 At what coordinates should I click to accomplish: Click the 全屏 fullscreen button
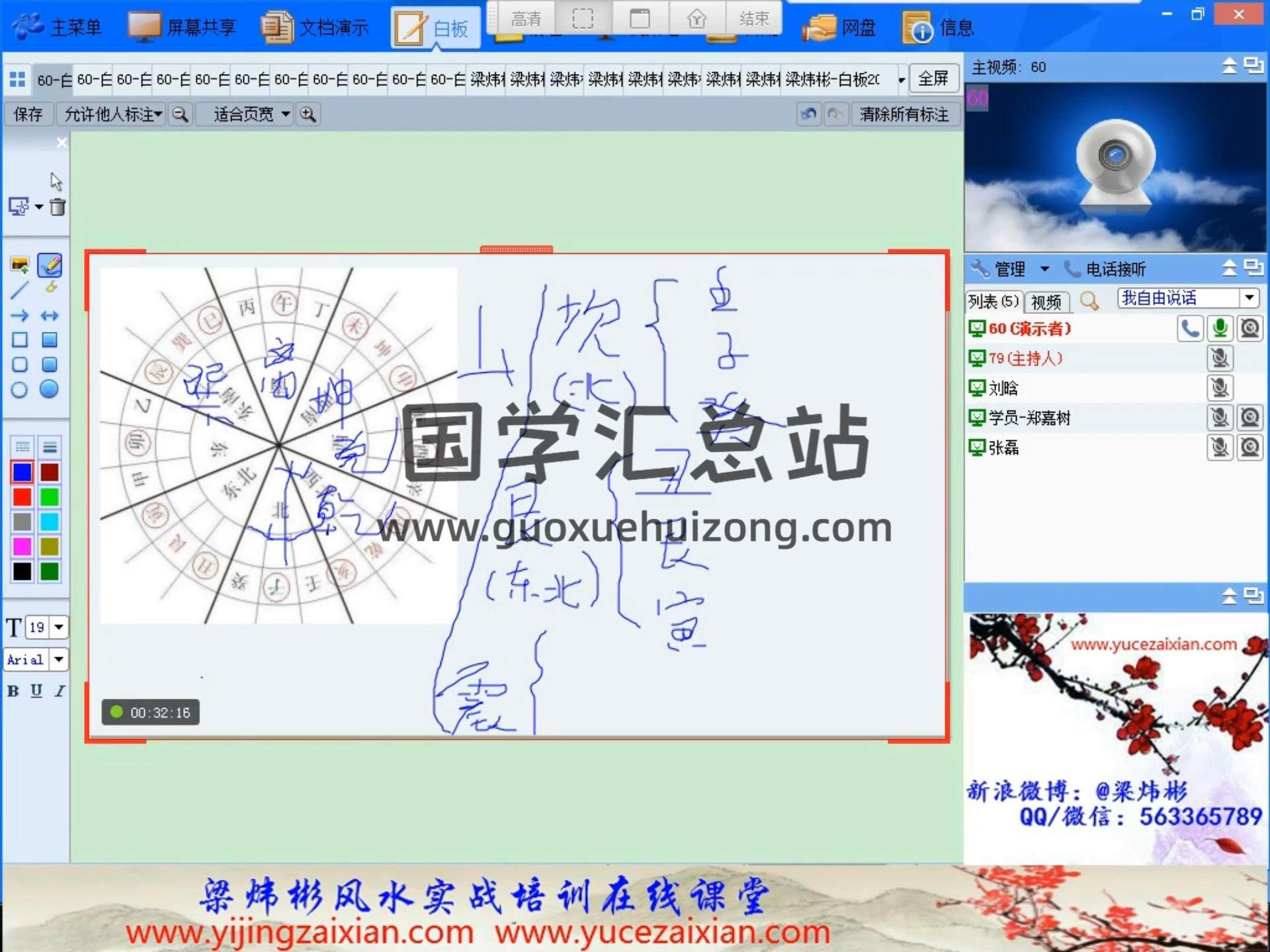pos(933,79)
